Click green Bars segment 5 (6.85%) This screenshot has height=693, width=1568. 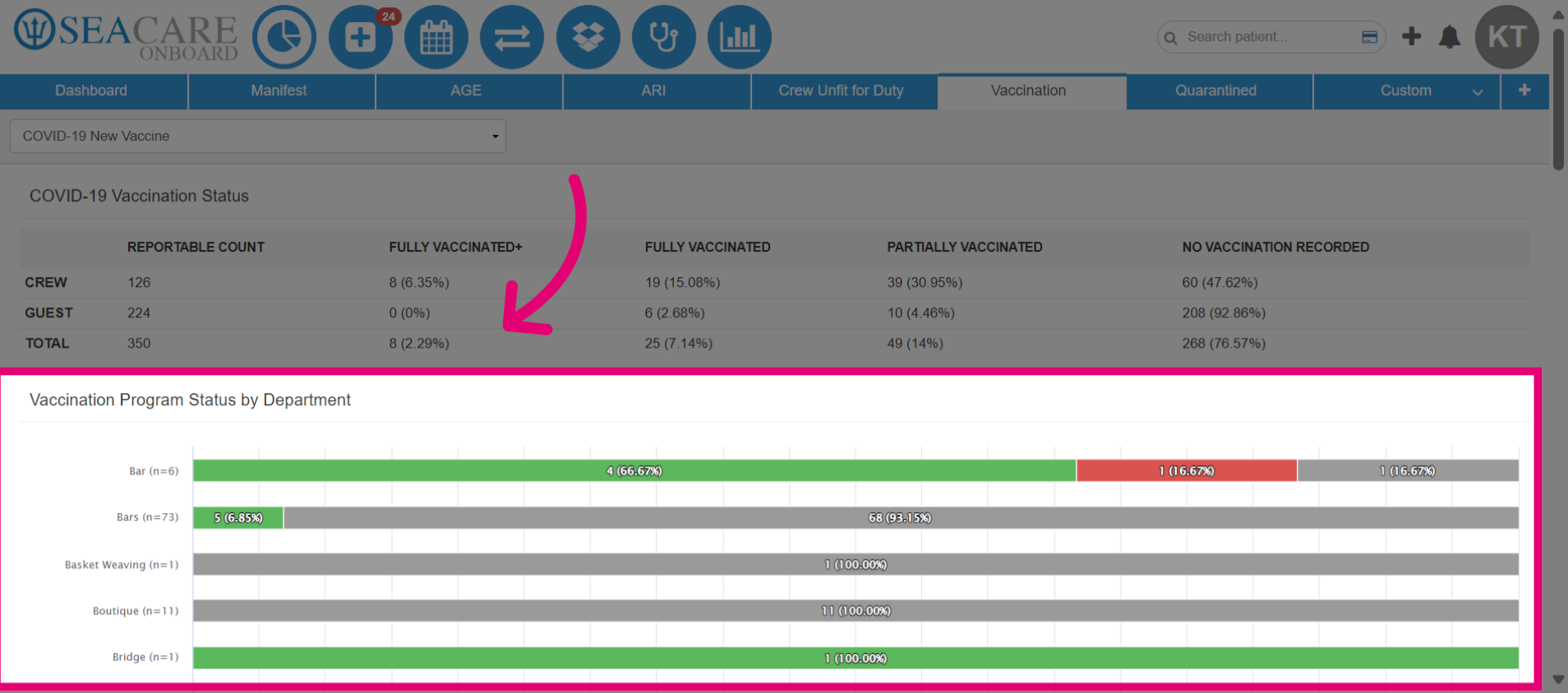pyautogui.click(x=238, y=517)
